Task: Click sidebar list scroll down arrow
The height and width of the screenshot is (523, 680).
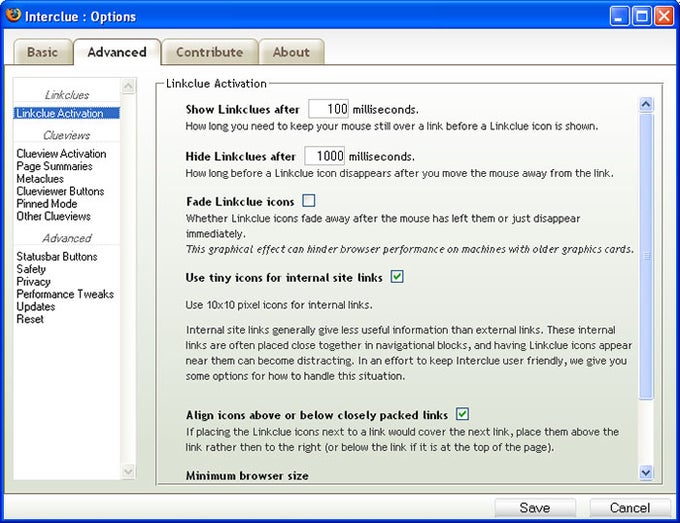Action: [x=128, y=471]
